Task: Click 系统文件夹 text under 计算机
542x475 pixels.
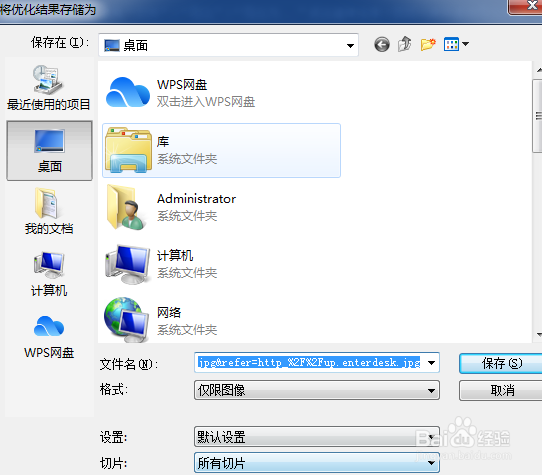Action: point(187,273)
